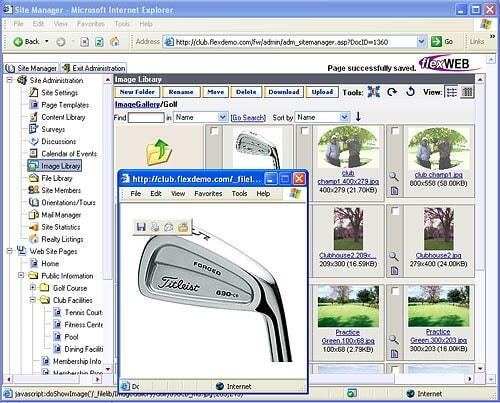Click the rotate counterclockwise tool icon
This screenshot has height=403, width=500.
410,91
